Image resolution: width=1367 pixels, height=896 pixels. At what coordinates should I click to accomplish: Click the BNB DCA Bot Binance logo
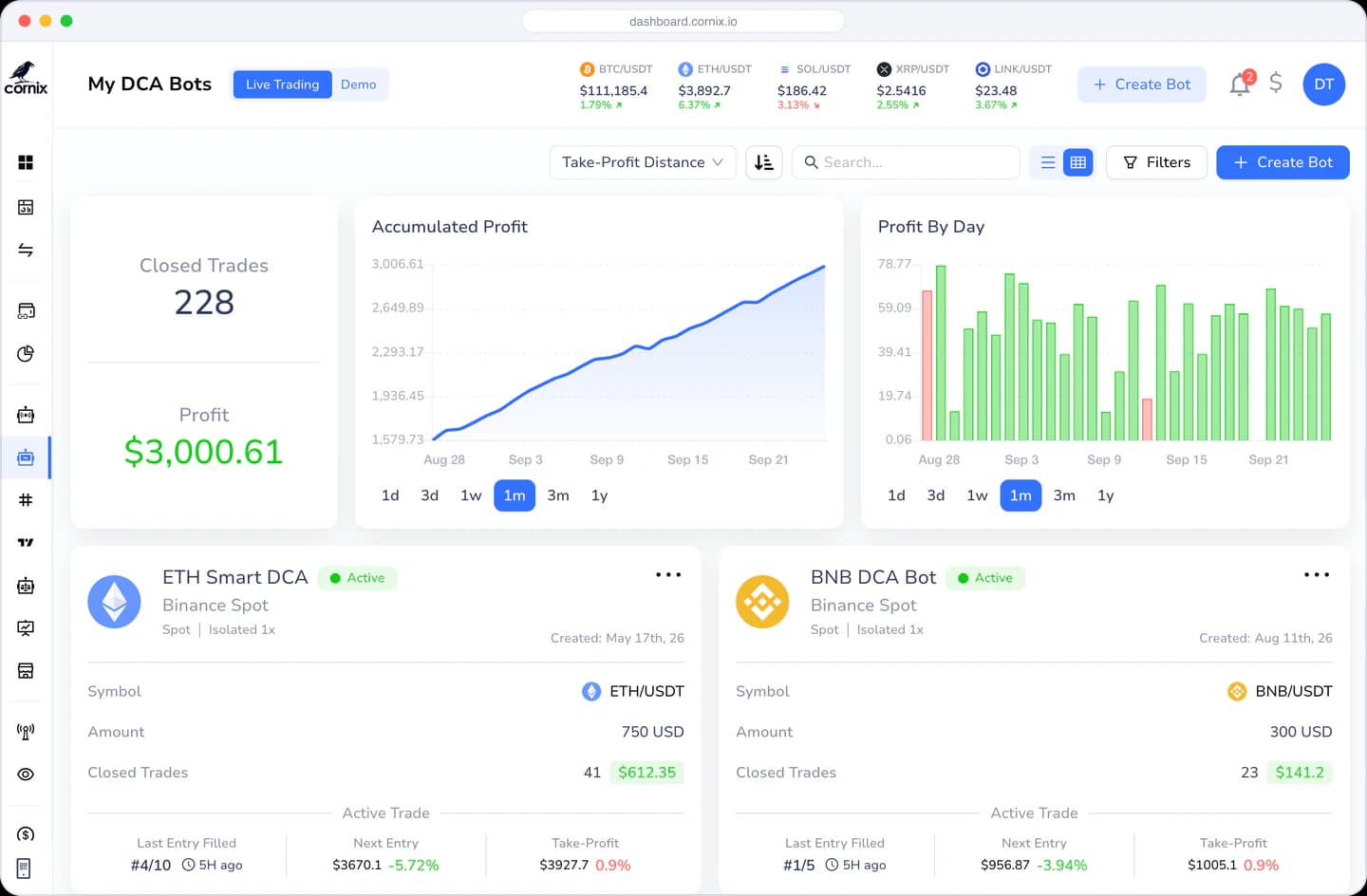(762, 602)
